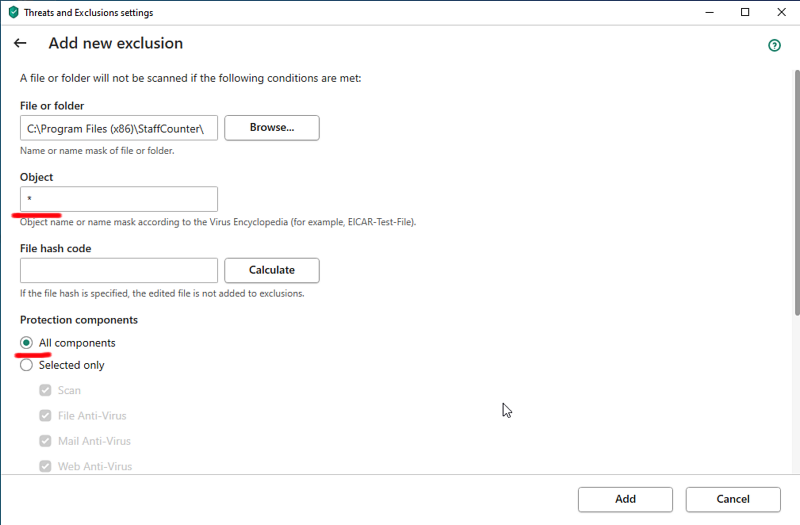The image size is (800, 525).
Task: Go back using the arrow icon
Action: pos(20,43)
